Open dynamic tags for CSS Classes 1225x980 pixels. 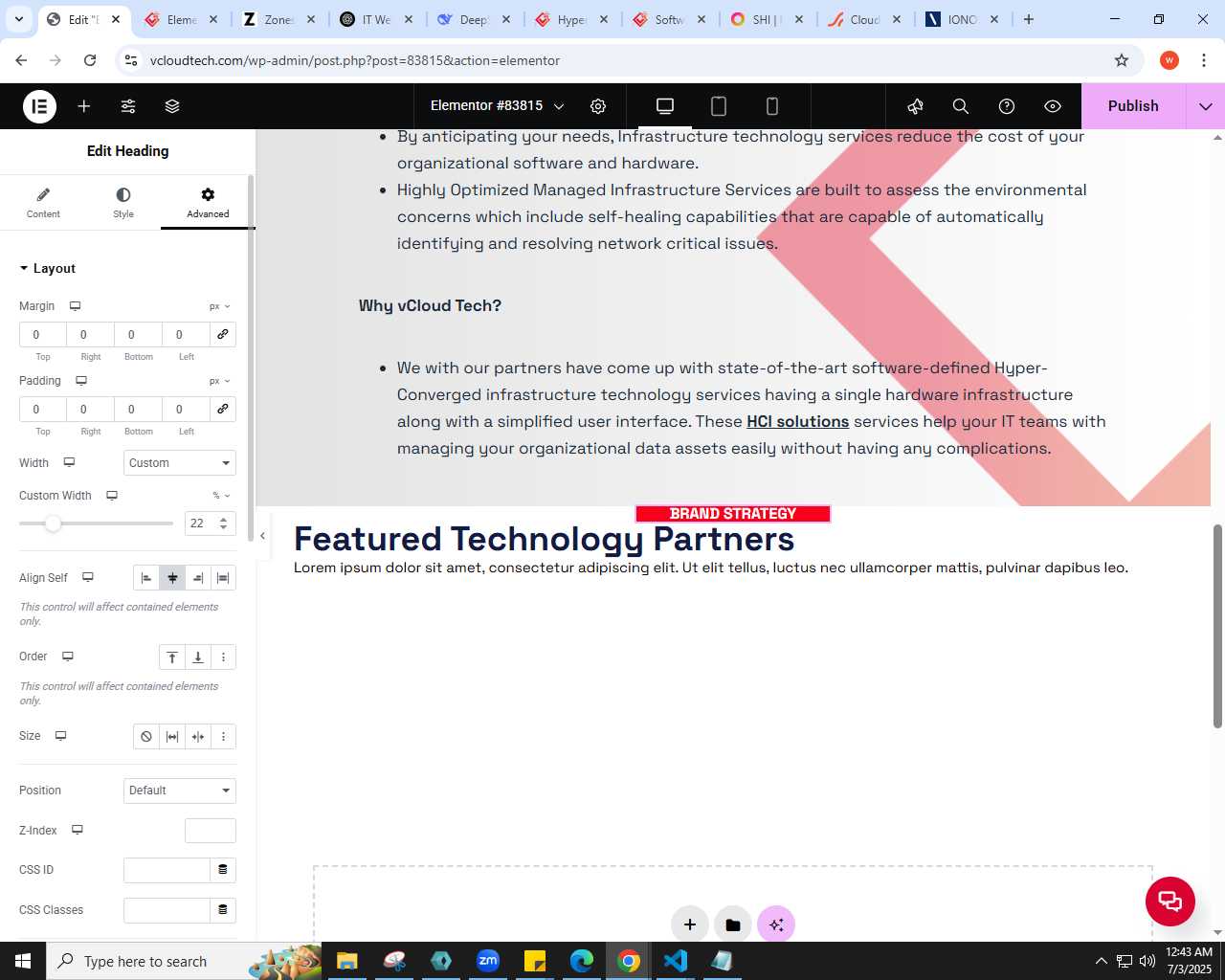coord(223,910)
